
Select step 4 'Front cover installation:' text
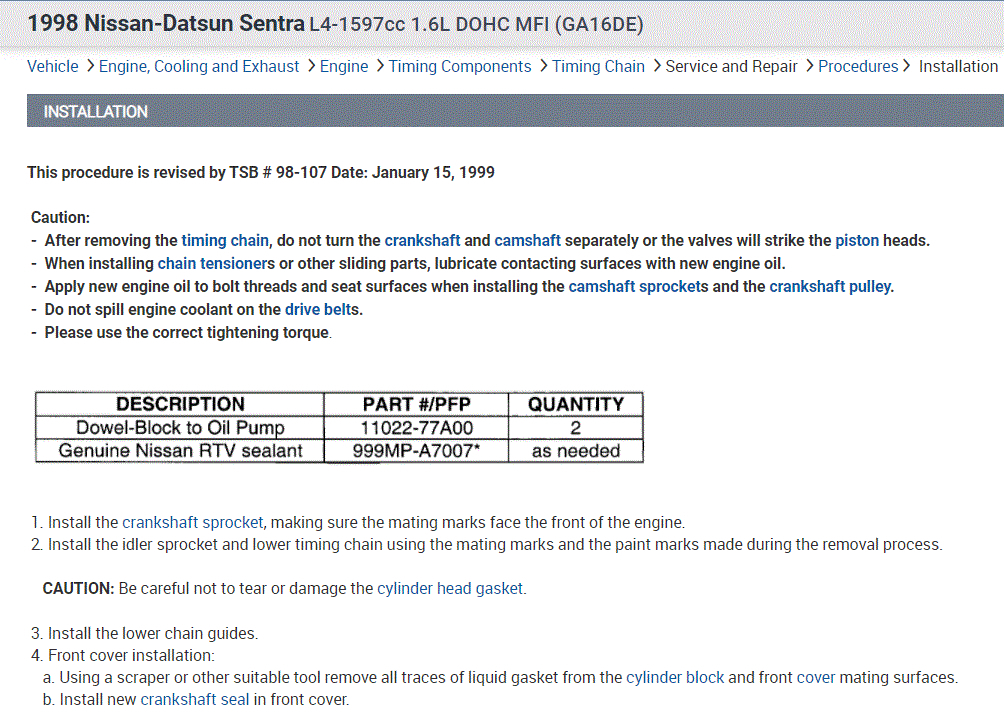(x=122, y=656)
